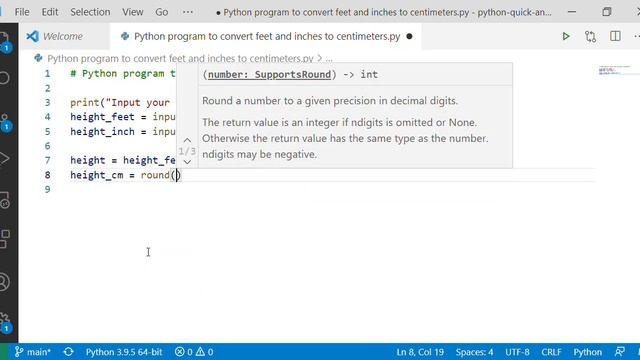Screen dimensions: 640x360
Task: Click the breadcrumb ellipsis after the file name
Action: click(x=329, y=59)
